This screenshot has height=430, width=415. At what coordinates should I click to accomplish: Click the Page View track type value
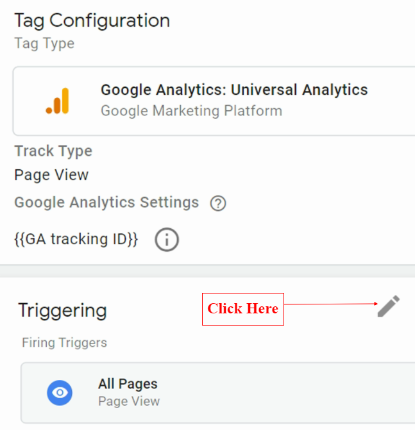51,175
